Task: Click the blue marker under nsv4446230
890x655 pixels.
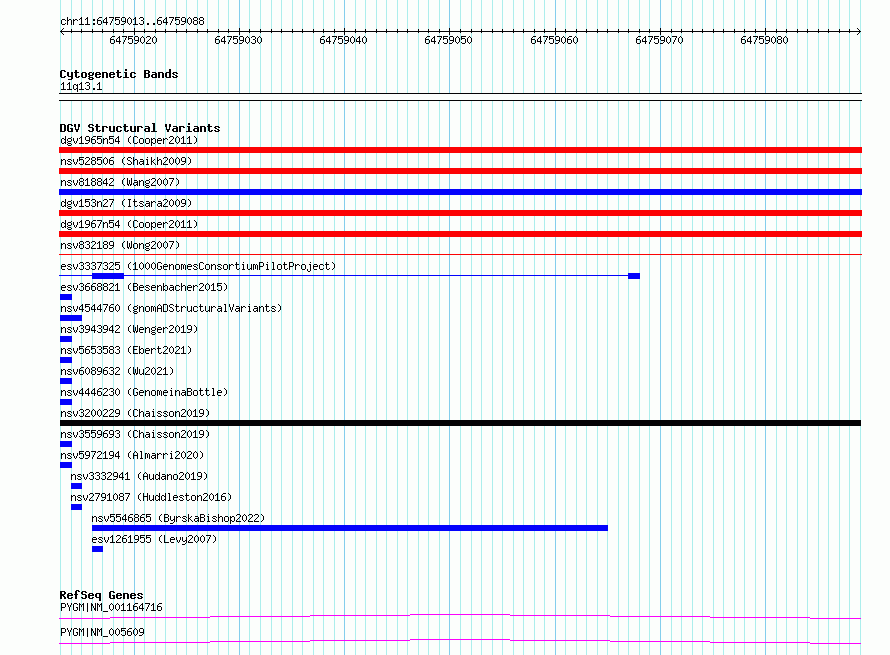Action: pyautogui.click(x=66, y=402)
